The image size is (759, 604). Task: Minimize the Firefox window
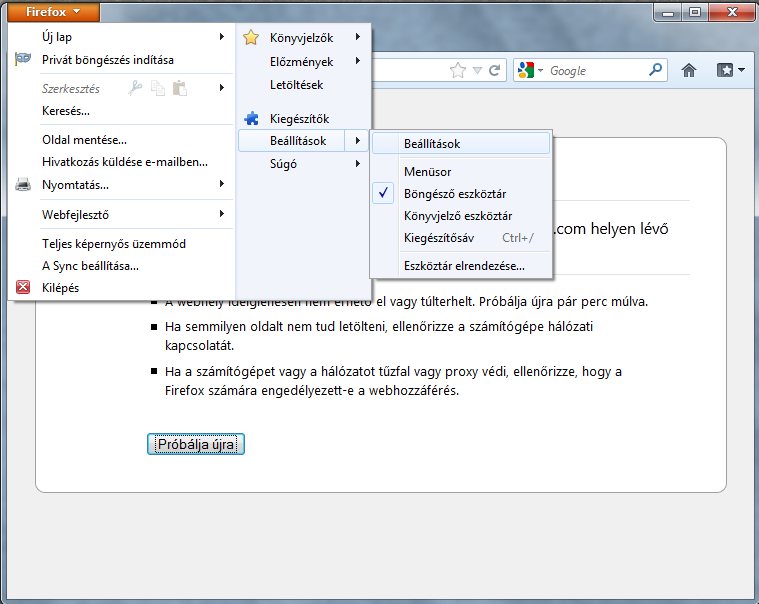pyautogui.click(x=668, y=12)
